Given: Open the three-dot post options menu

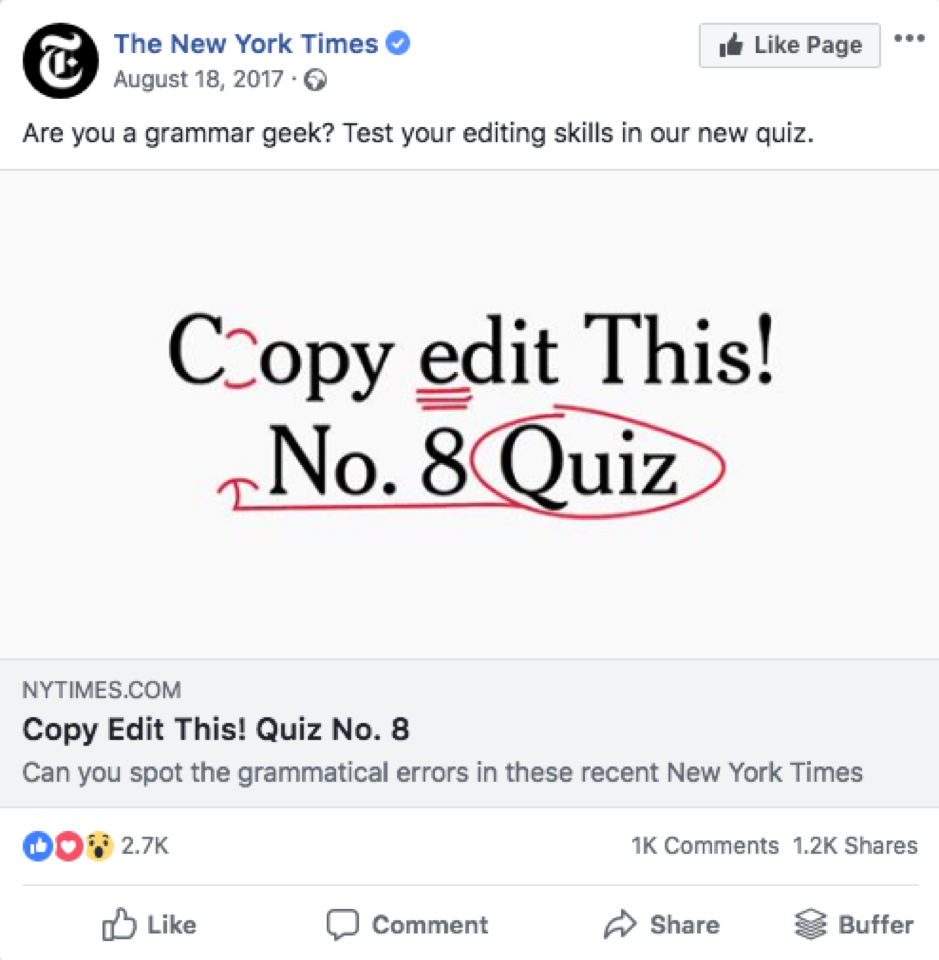Looking at the screenshot, I should (909, 39).
